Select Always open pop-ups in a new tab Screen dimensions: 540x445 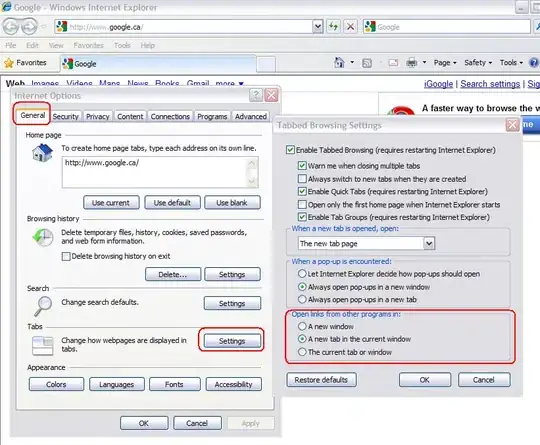tap(302, 299)
